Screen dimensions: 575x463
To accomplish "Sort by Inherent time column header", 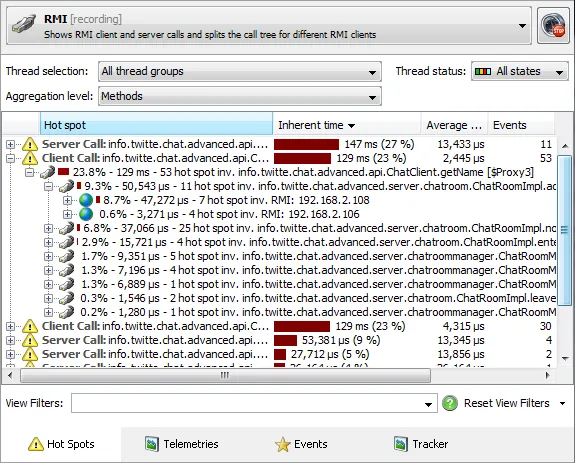I will [347, 125].
